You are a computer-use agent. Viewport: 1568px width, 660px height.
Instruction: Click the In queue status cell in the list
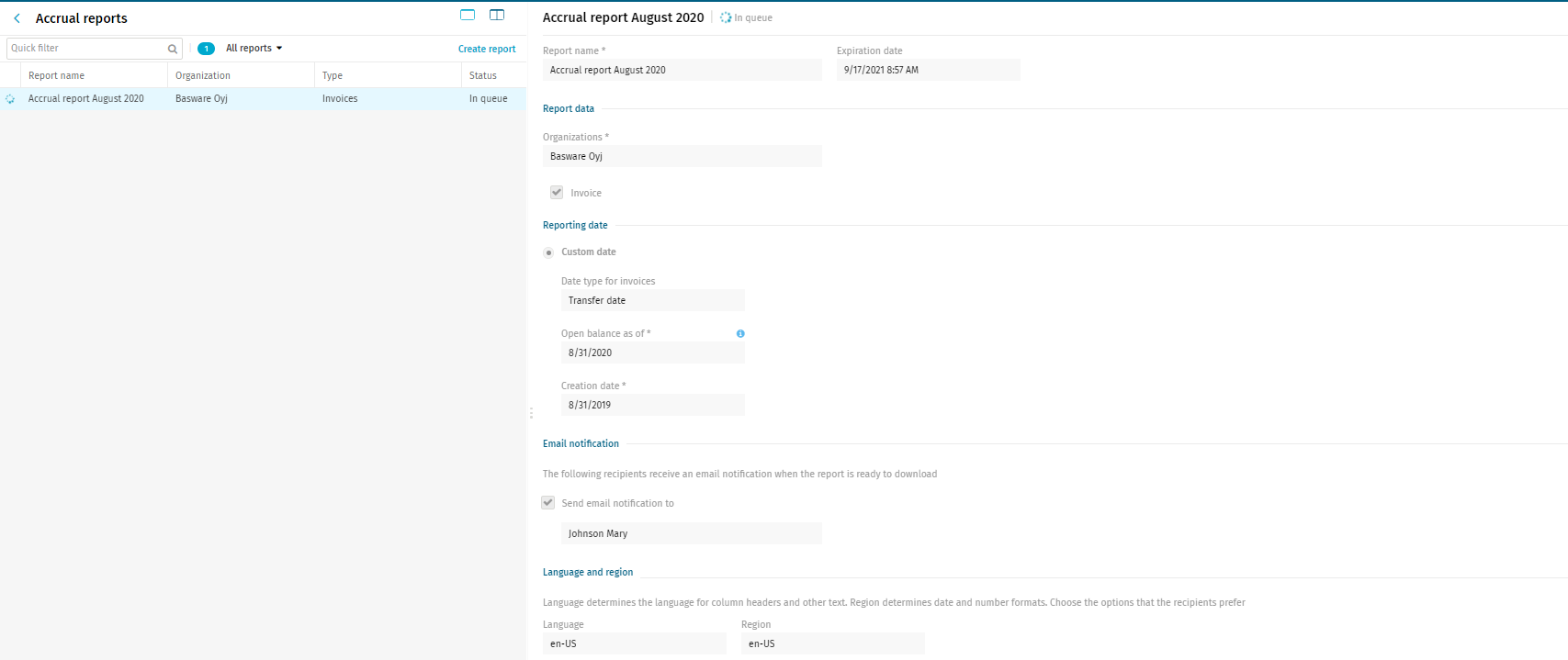click(489, 99)
